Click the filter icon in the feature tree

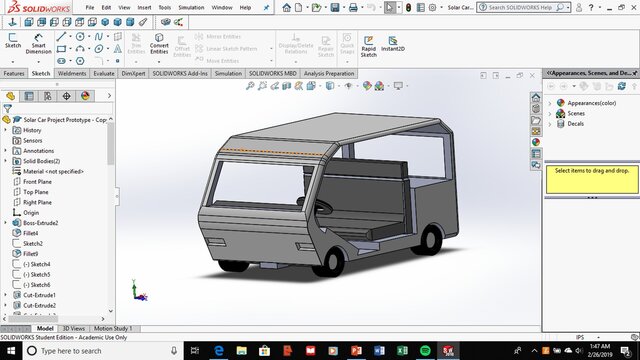pos(7,108)
